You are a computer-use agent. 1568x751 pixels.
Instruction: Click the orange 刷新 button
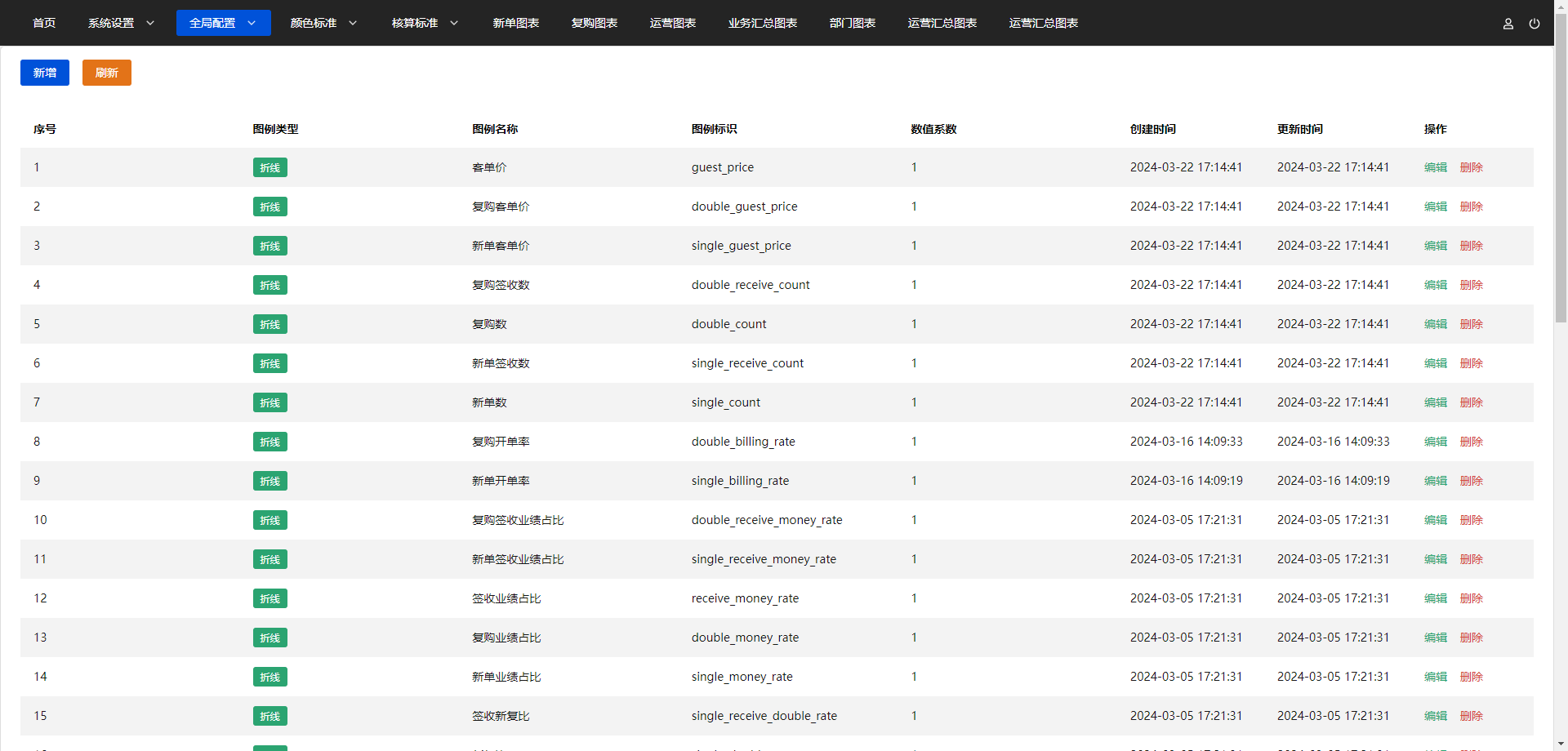(x=107, y=73)
